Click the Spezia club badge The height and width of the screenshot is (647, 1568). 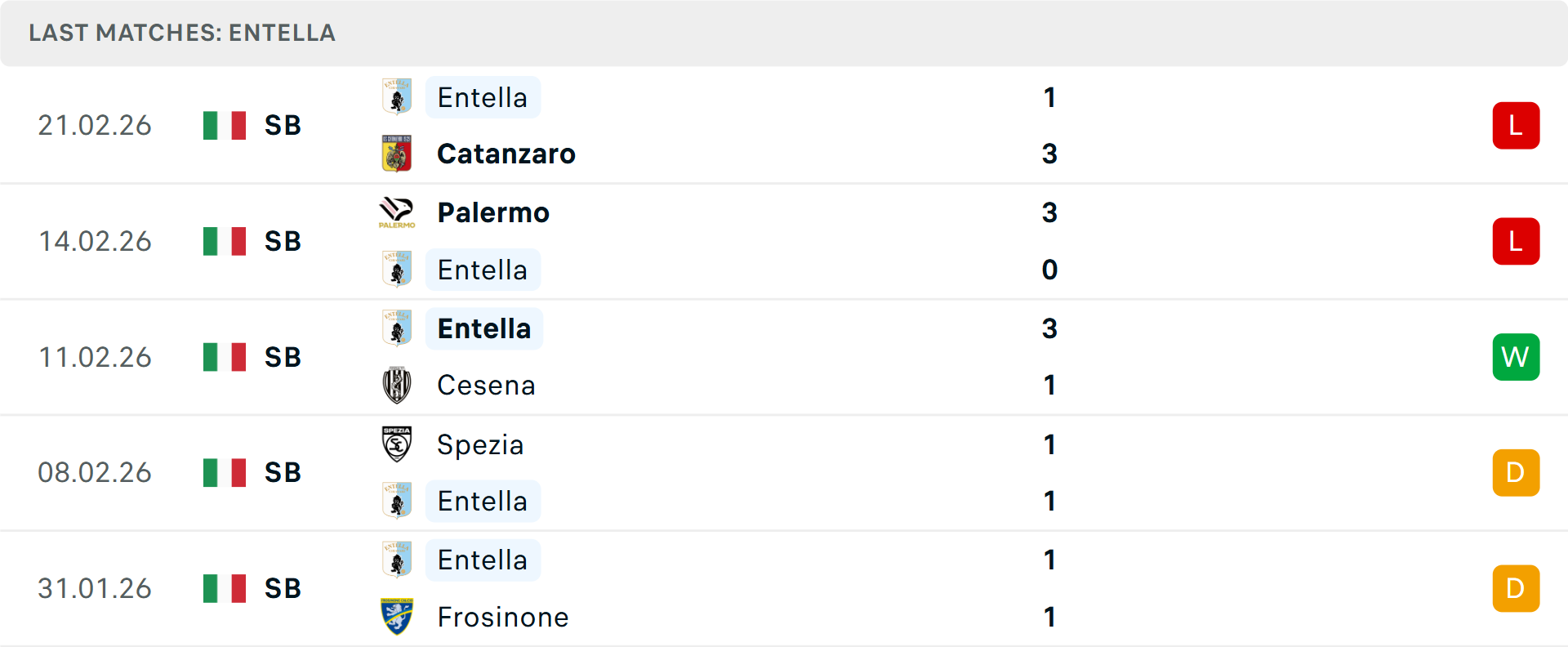(x=397, y=444)
